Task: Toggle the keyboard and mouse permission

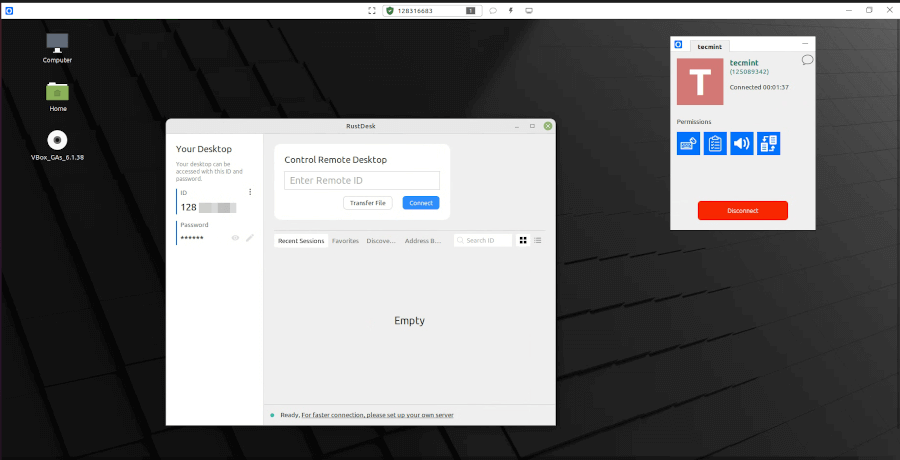Action: click(688, 144)
